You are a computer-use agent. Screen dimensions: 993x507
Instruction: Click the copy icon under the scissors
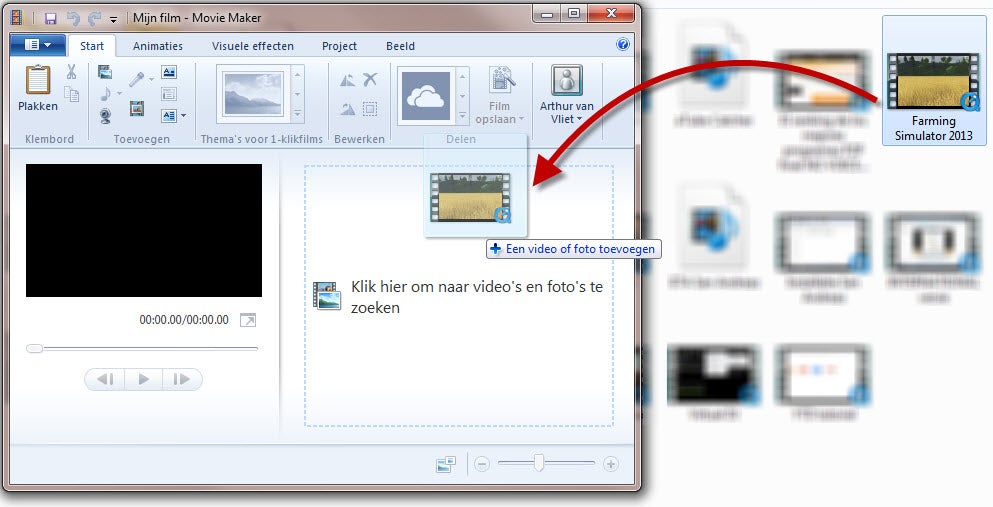click(x=72, y=94)
